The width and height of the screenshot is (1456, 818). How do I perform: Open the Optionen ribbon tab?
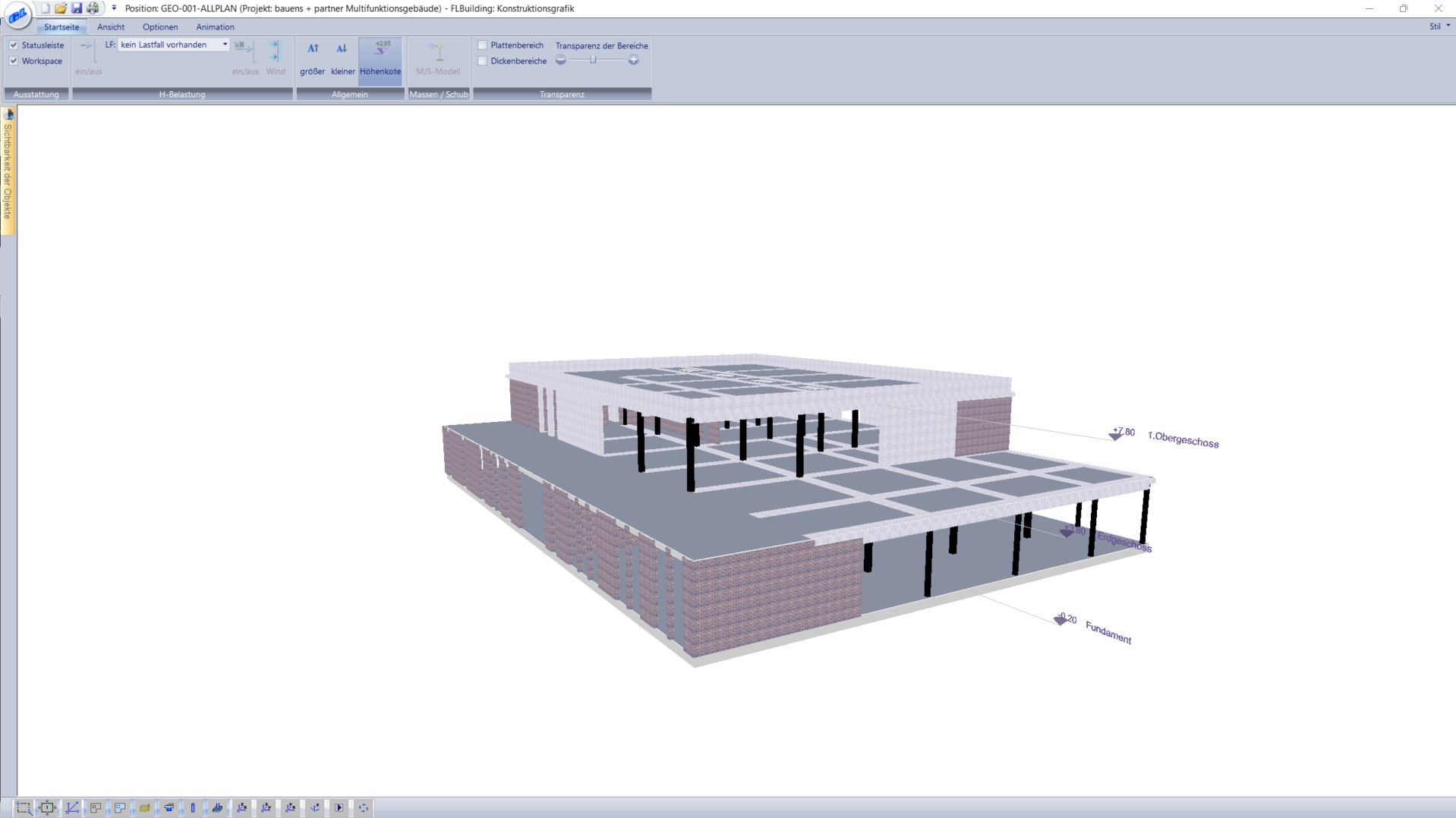(160, 27)
